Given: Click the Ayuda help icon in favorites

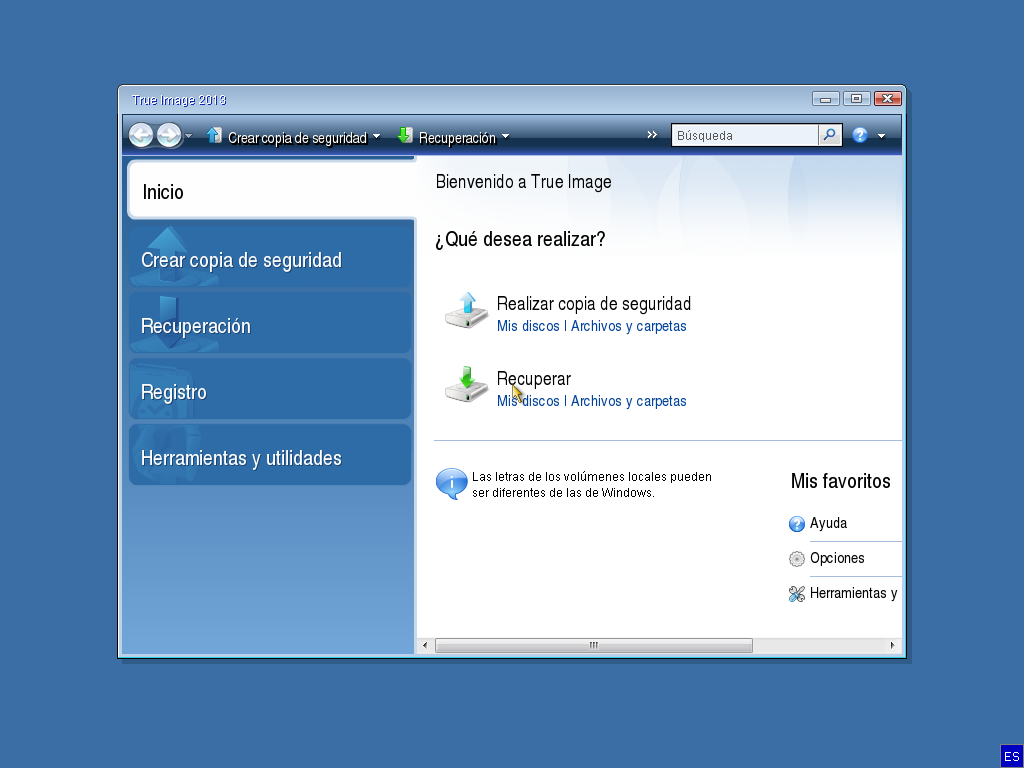Looking at the screenshot, I should (x=797, y=524).
